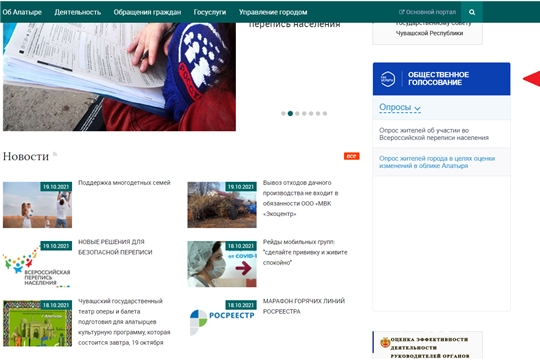This screenshot has height=360, width=540.
Task: Open the Об Алатыре menu
Action: [22, 12]
